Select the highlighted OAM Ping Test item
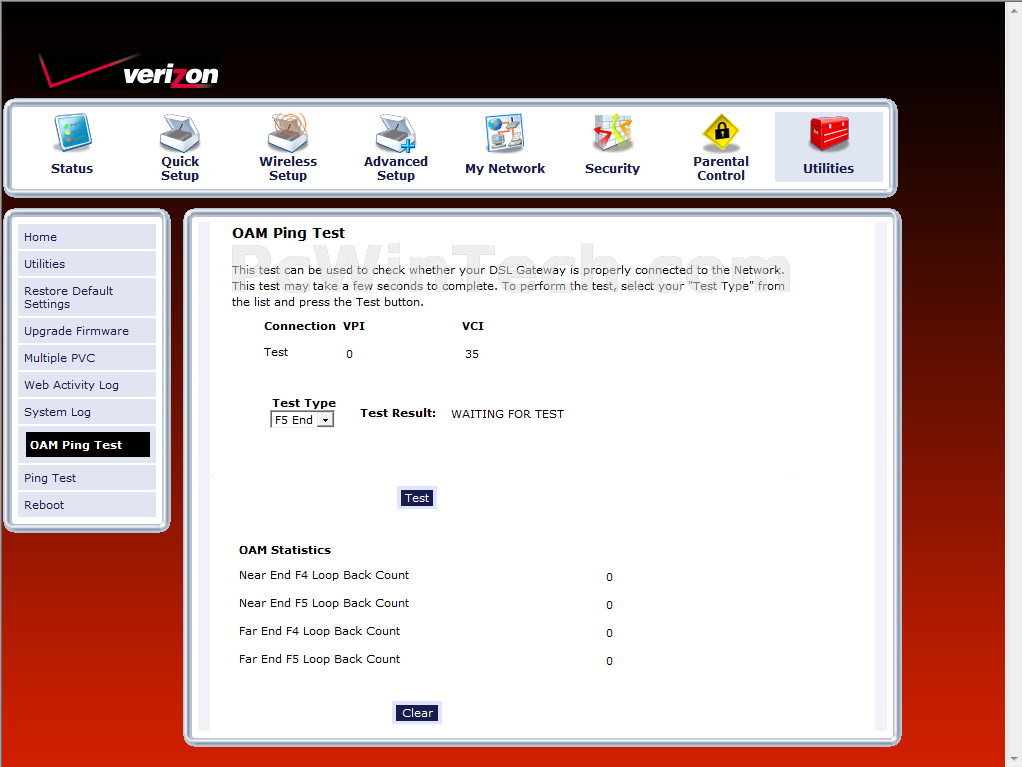This screenshot has width=1022, height=767. tap(88, 444)
